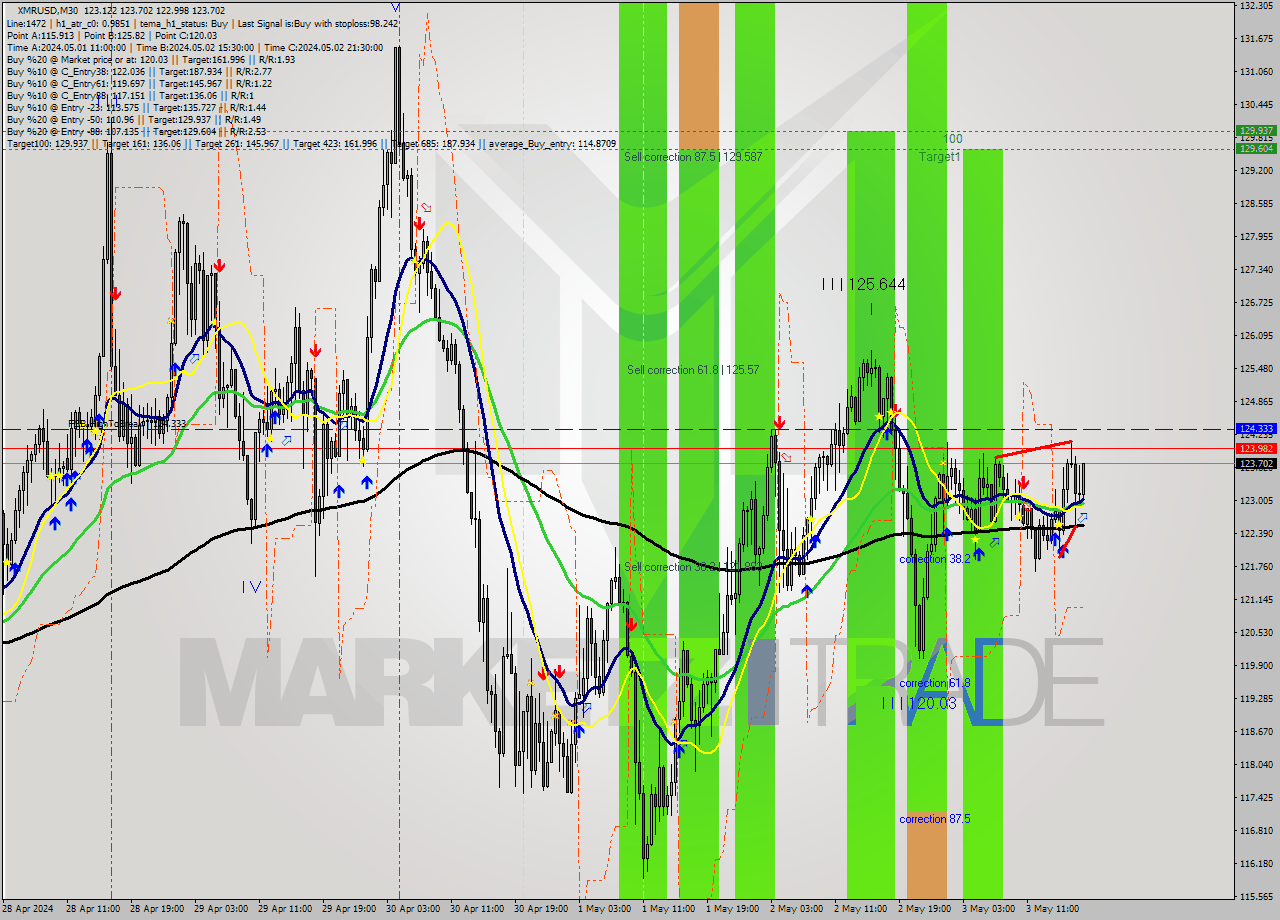The image size is (1280, 920).
Task: Select the green 129.604 price label
Action: (x=1256, y=148)
